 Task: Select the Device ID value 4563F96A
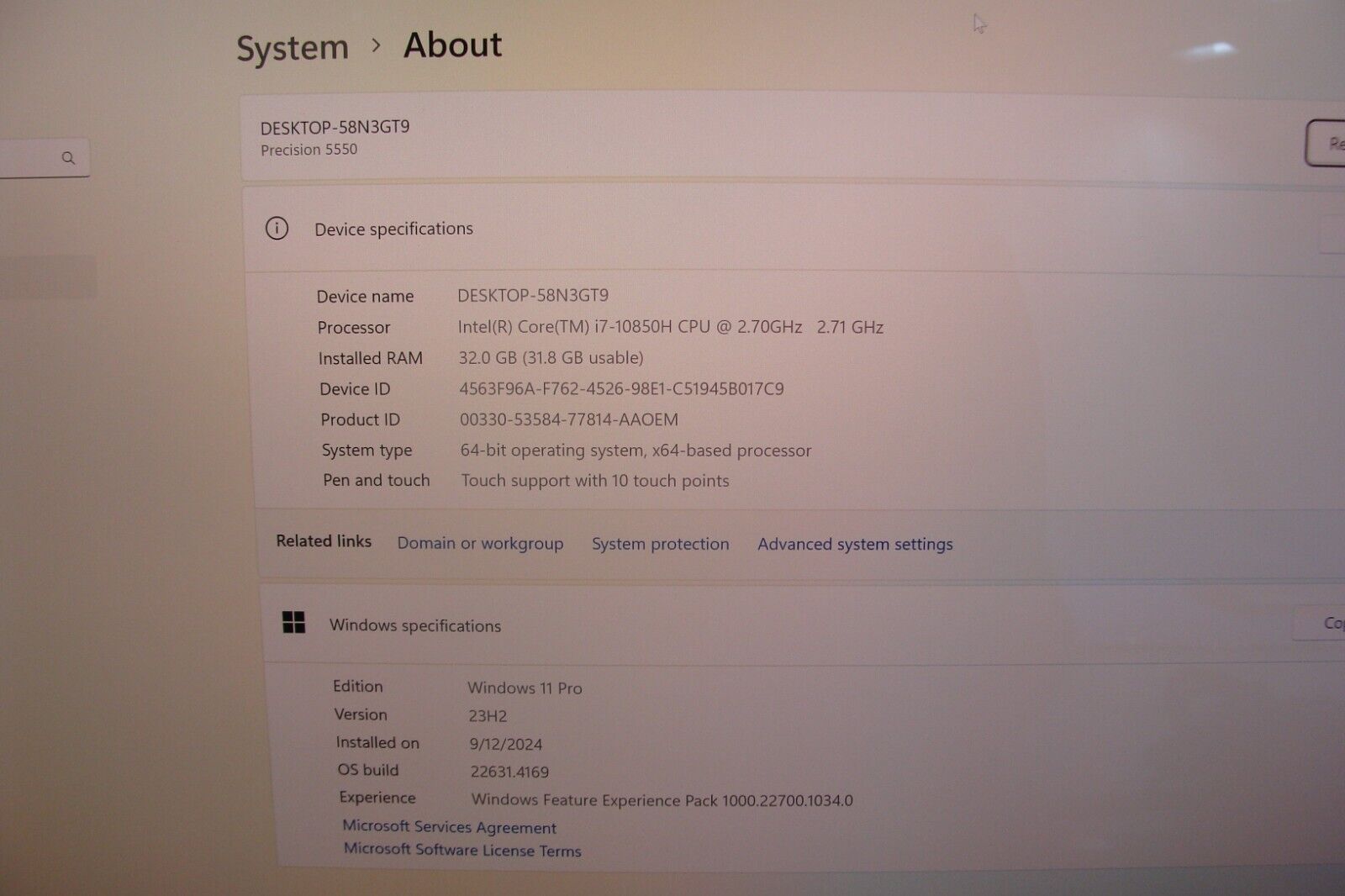click(x=621, y=388)
